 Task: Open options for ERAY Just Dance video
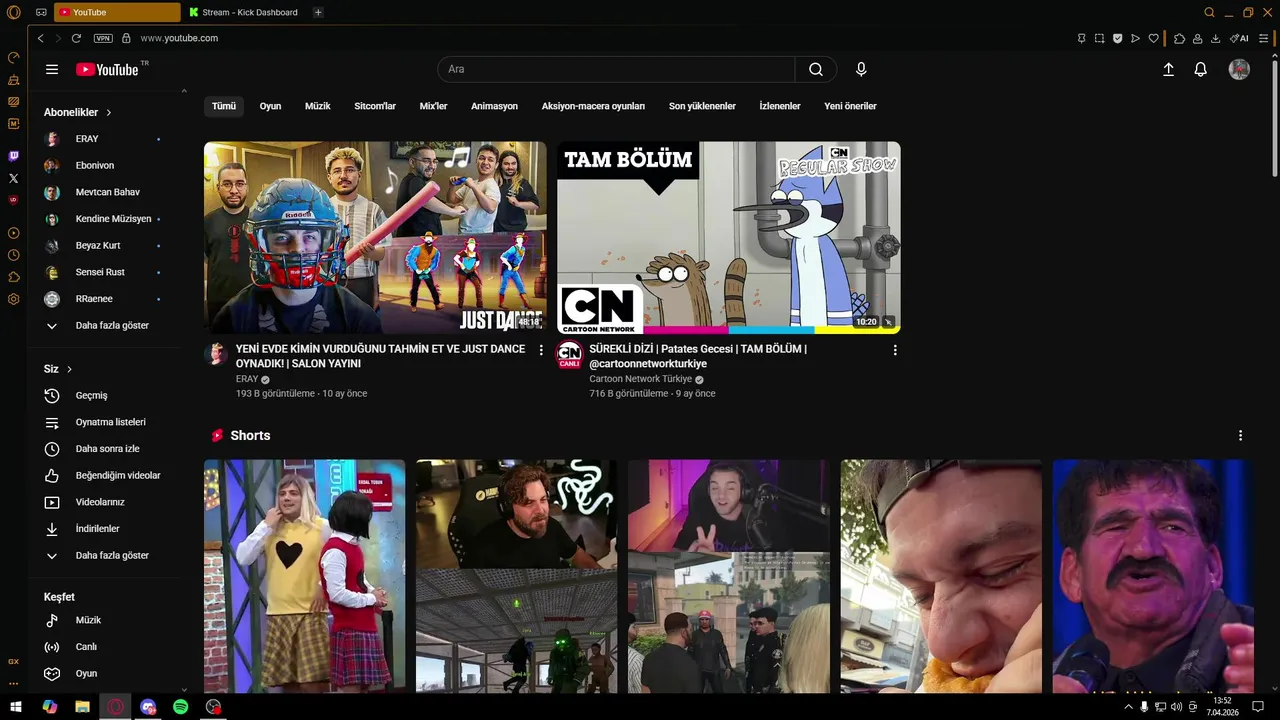[541, 350]
